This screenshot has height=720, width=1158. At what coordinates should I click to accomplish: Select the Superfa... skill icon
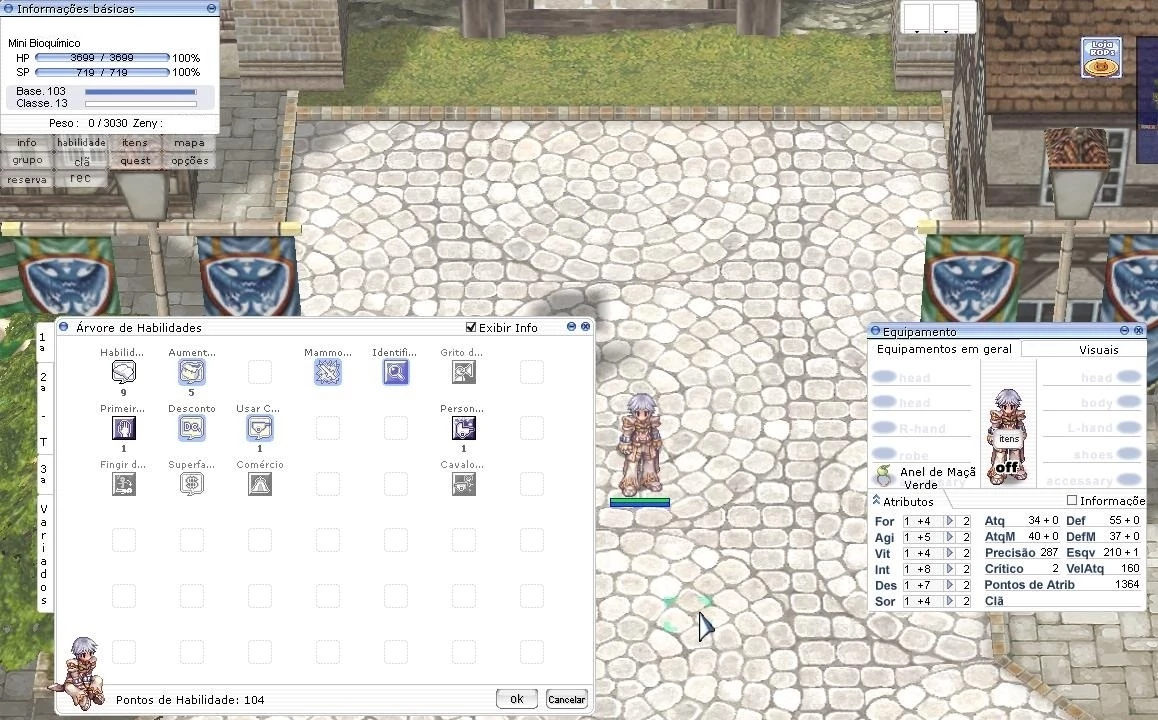click(x=191, y=484)
